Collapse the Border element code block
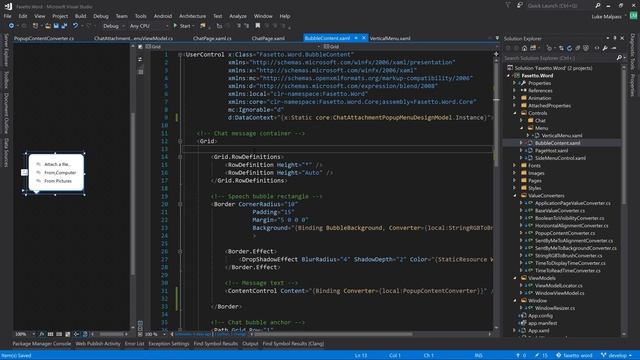 [x=180, y=204]
